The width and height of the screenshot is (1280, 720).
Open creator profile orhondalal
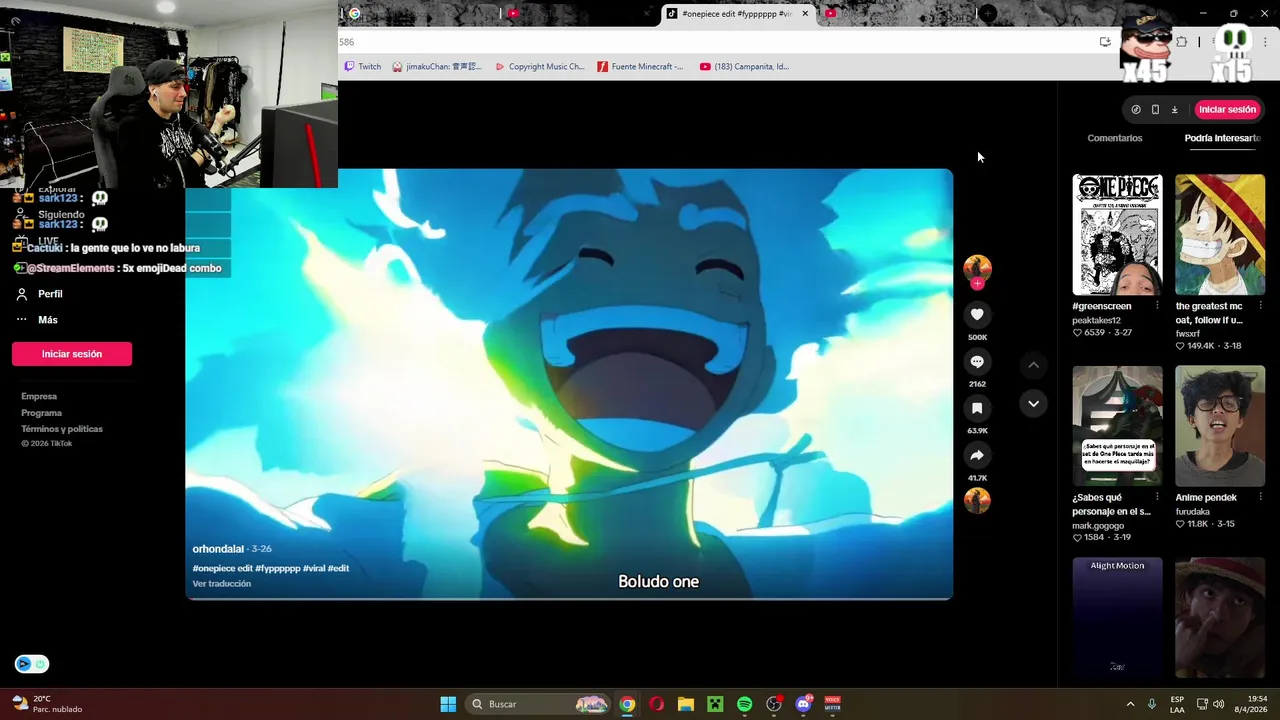tap(218, 549)
